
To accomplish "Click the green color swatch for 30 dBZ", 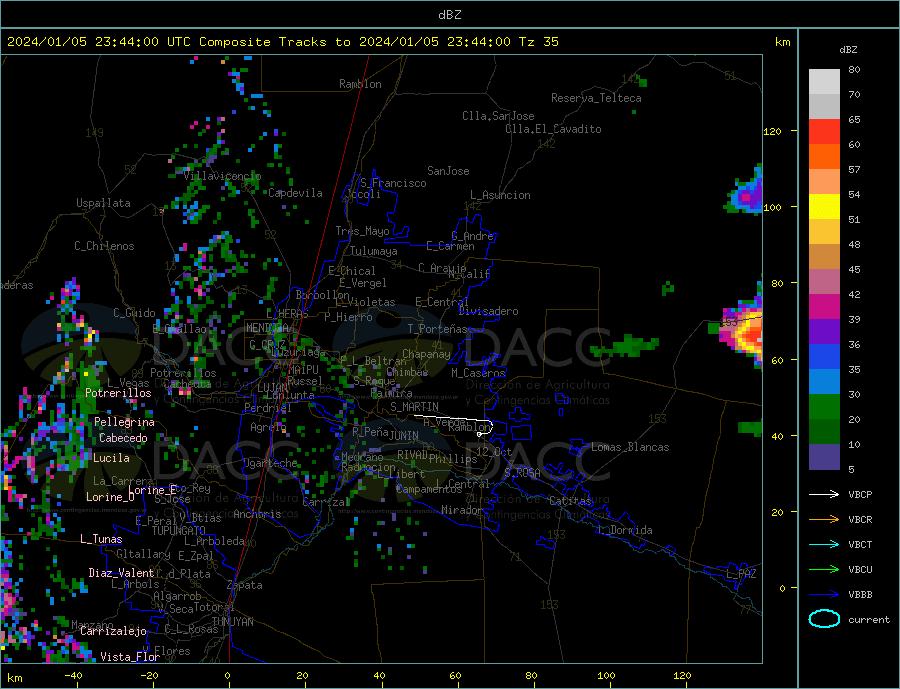I will [x=824, y=407].
